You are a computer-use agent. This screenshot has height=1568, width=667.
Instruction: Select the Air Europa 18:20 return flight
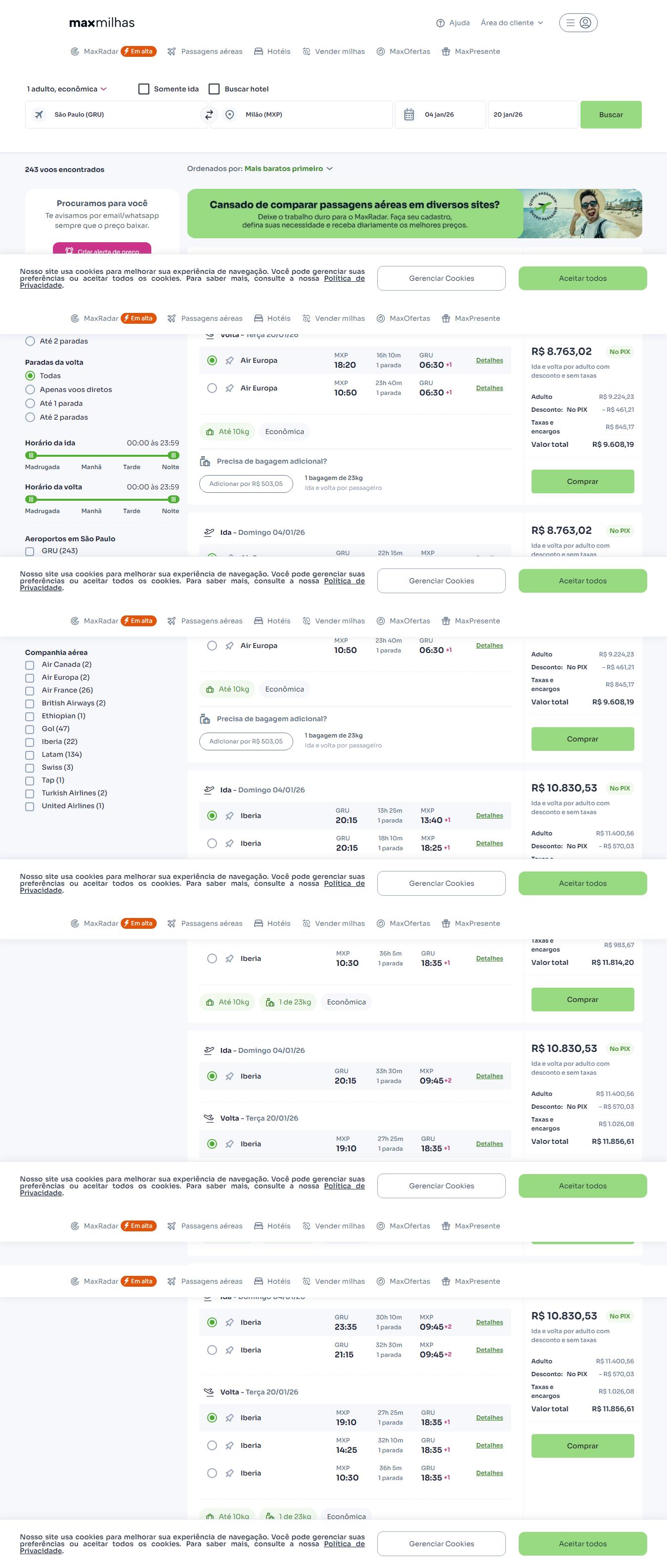(x=212, y=360)
